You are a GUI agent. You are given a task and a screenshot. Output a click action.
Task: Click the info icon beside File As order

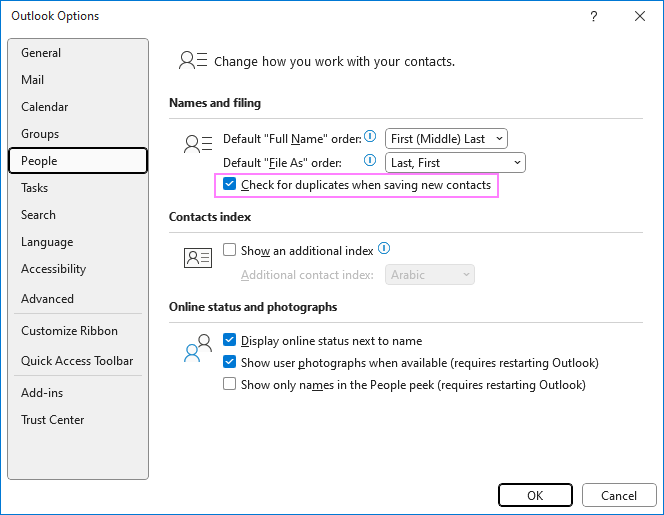(370, 160)
